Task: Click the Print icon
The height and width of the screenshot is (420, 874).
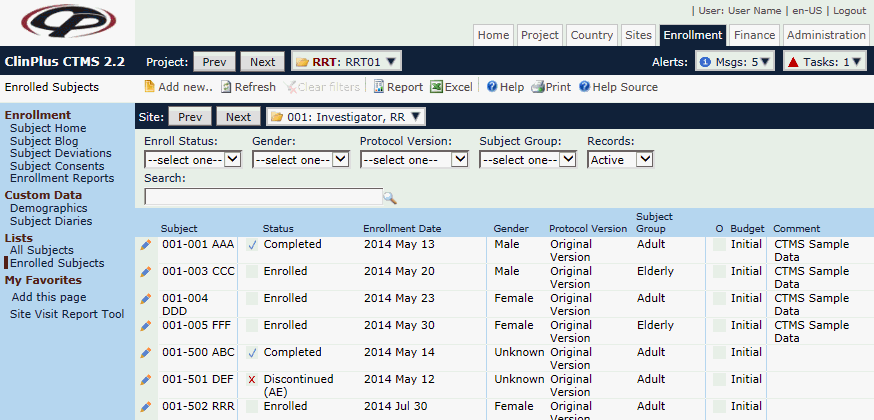Action: click(537, 87)
